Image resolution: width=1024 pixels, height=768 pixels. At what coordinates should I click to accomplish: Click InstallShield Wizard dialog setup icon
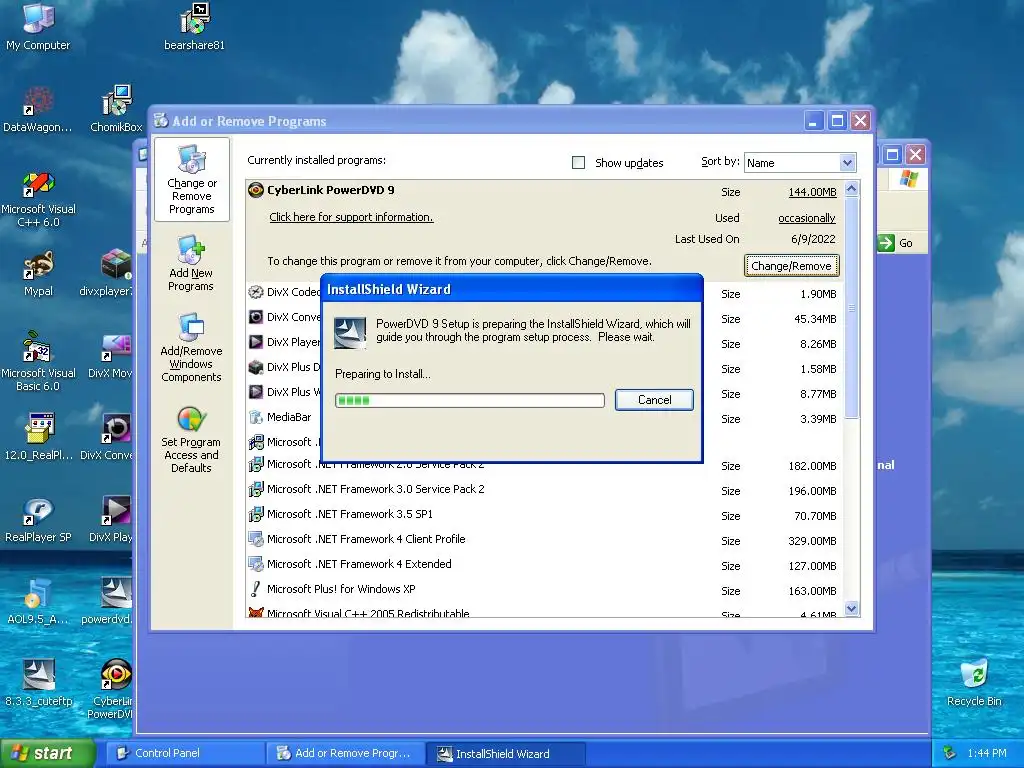[x=350, y=333]
